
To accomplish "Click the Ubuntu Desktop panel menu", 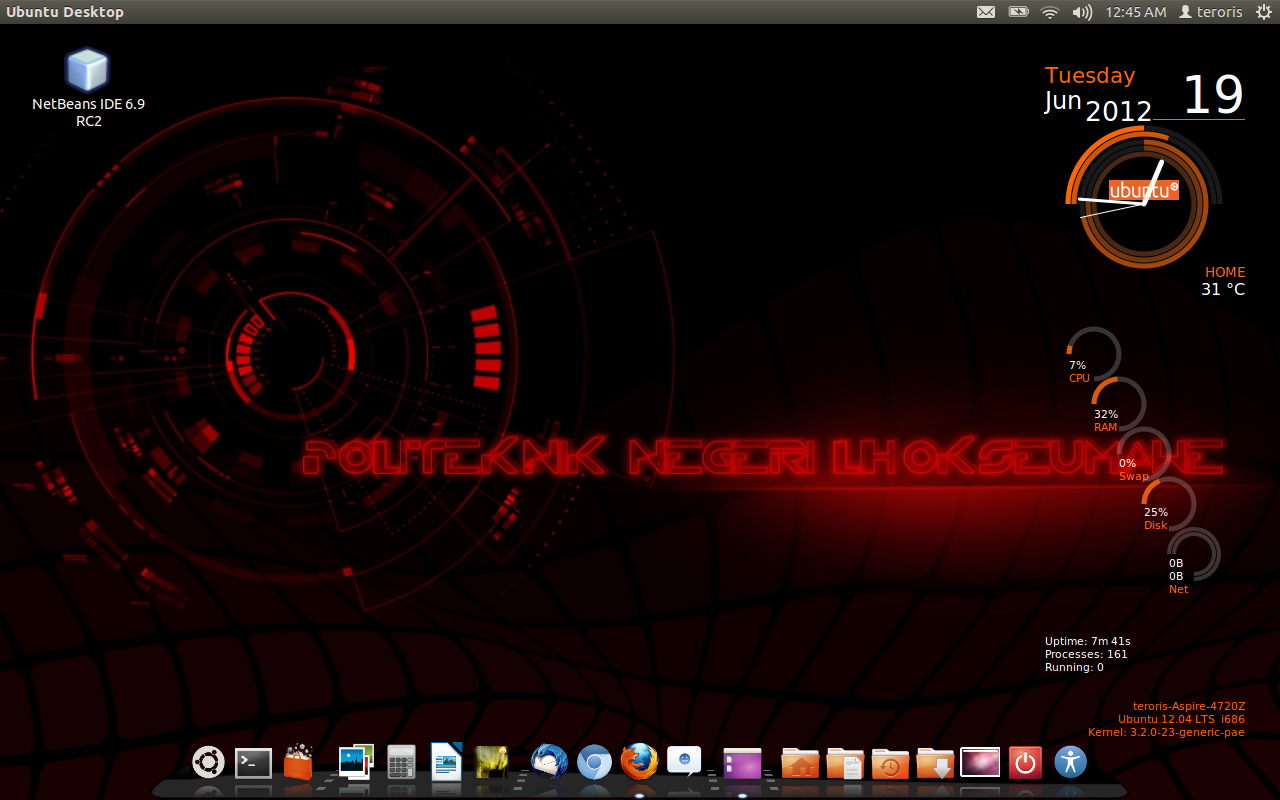I will (x=65, y=11).
